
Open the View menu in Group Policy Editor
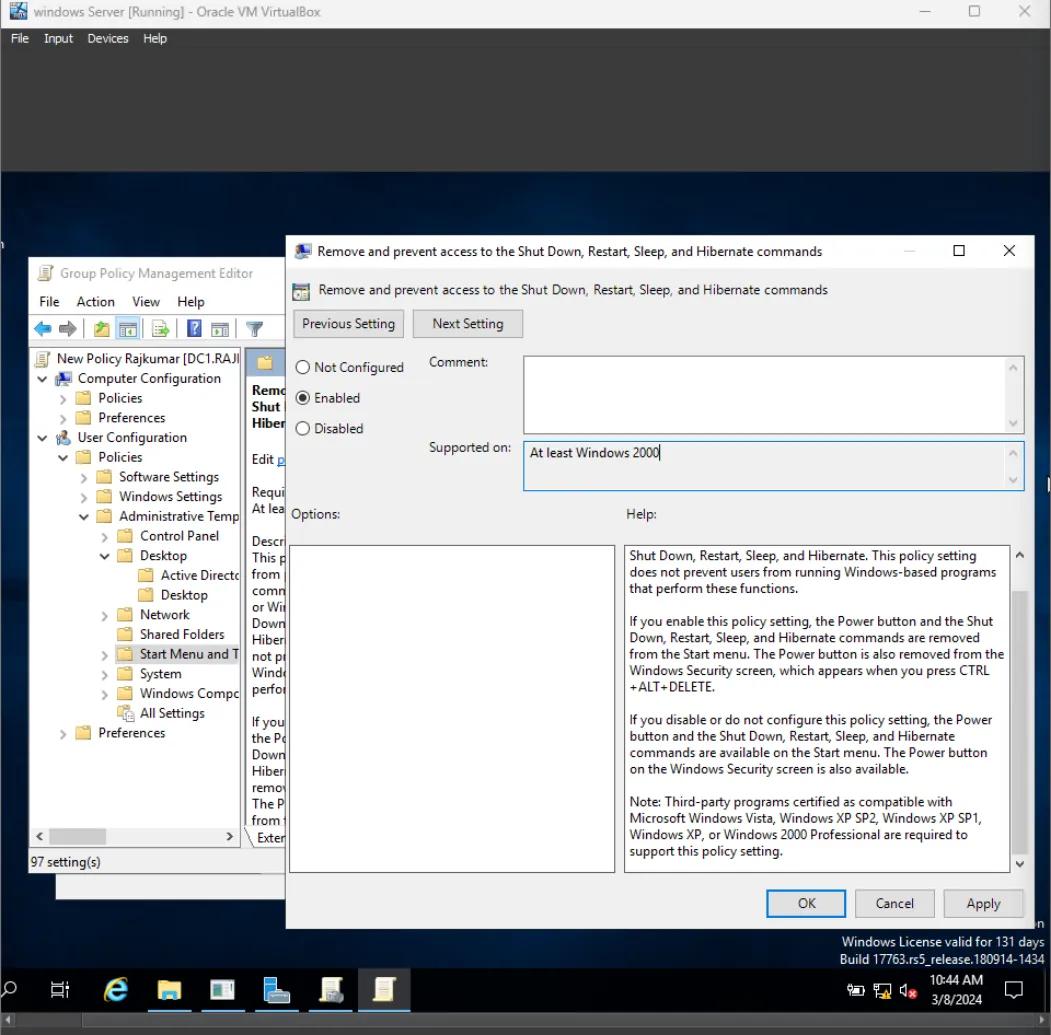145,302
